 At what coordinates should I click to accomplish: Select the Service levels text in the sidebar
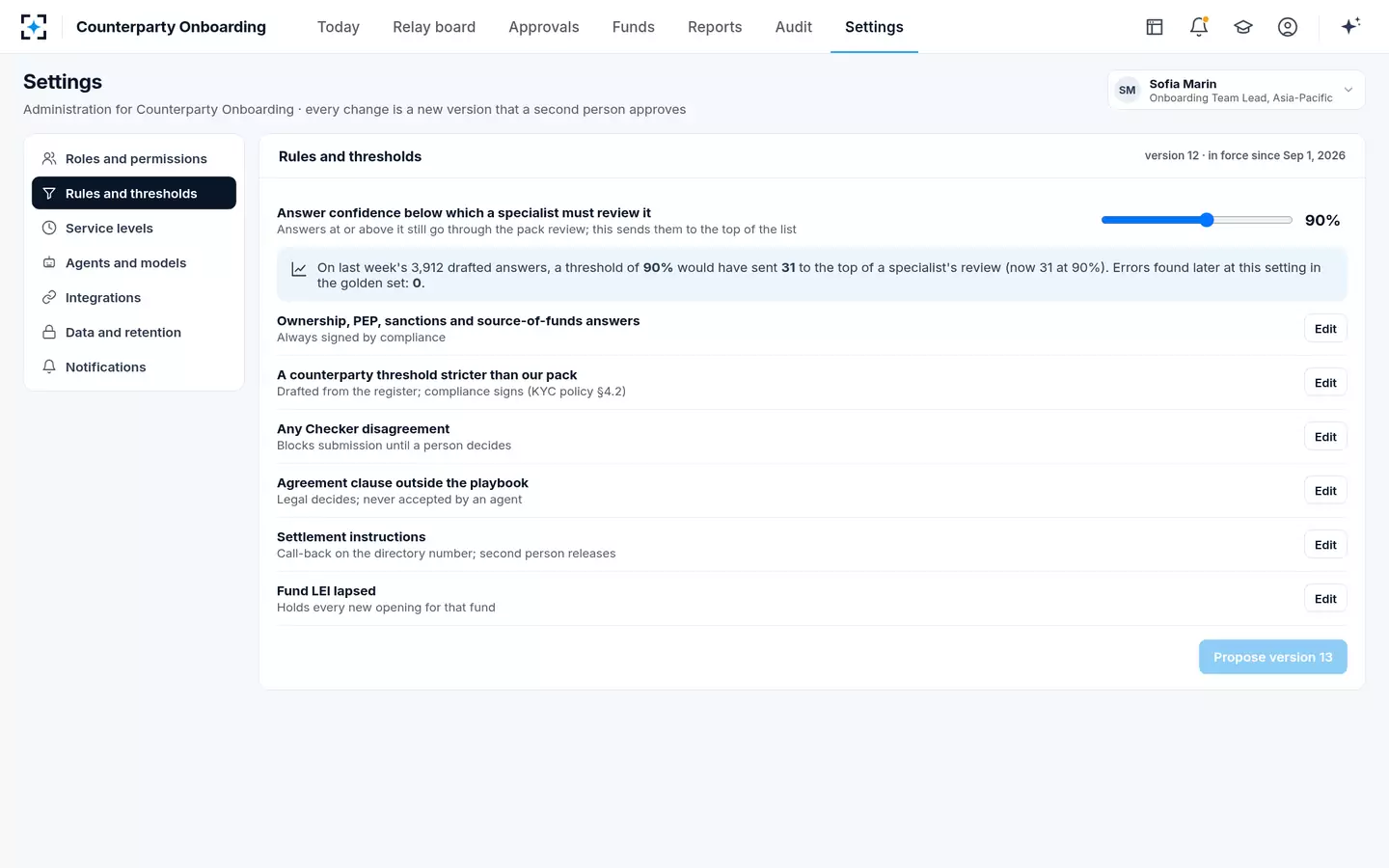click(x=109, y=229)
